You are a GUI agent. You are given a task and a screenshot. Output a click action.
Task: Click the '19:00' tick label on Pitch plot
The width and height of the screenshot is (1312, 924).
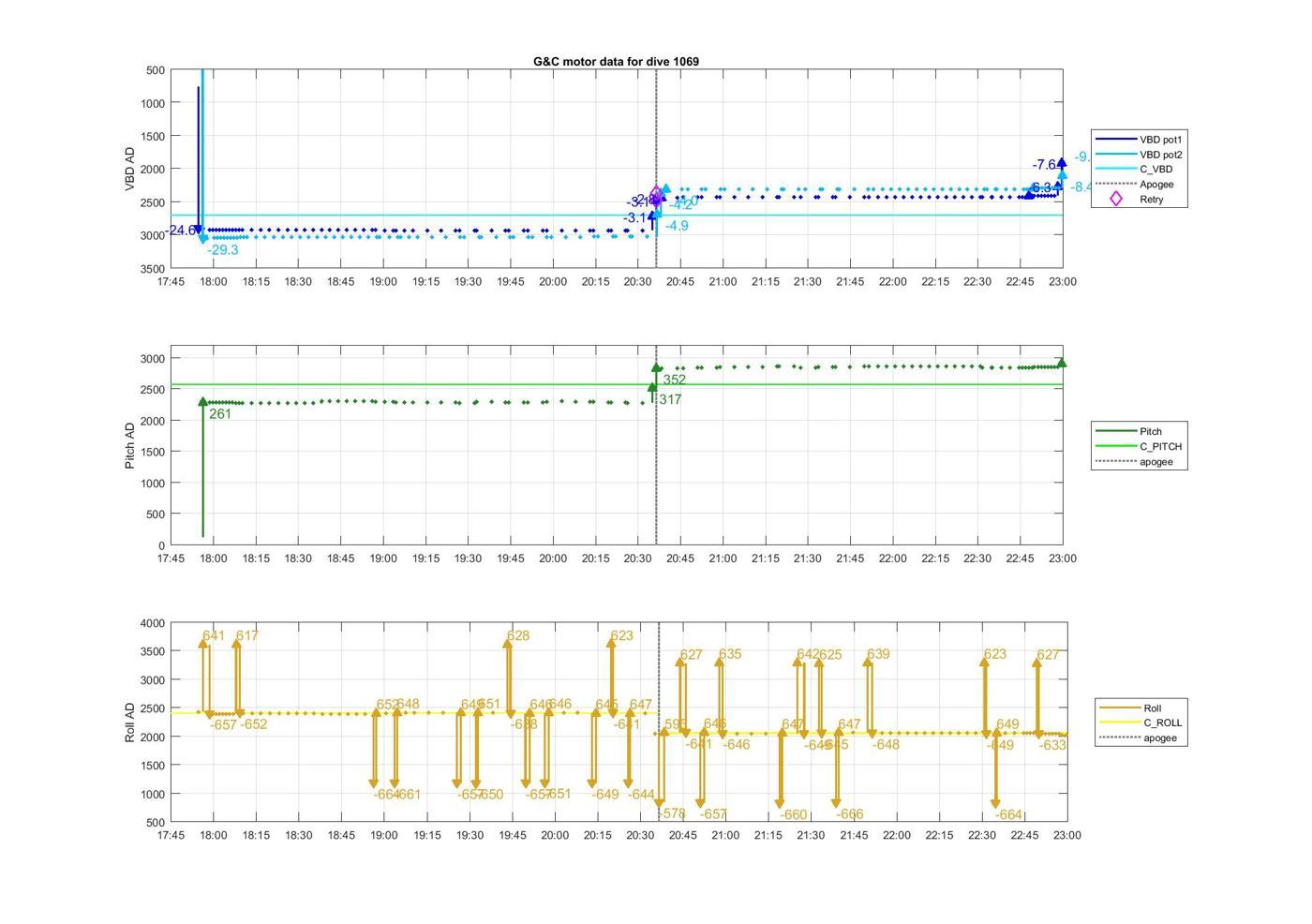pos(382,558)
